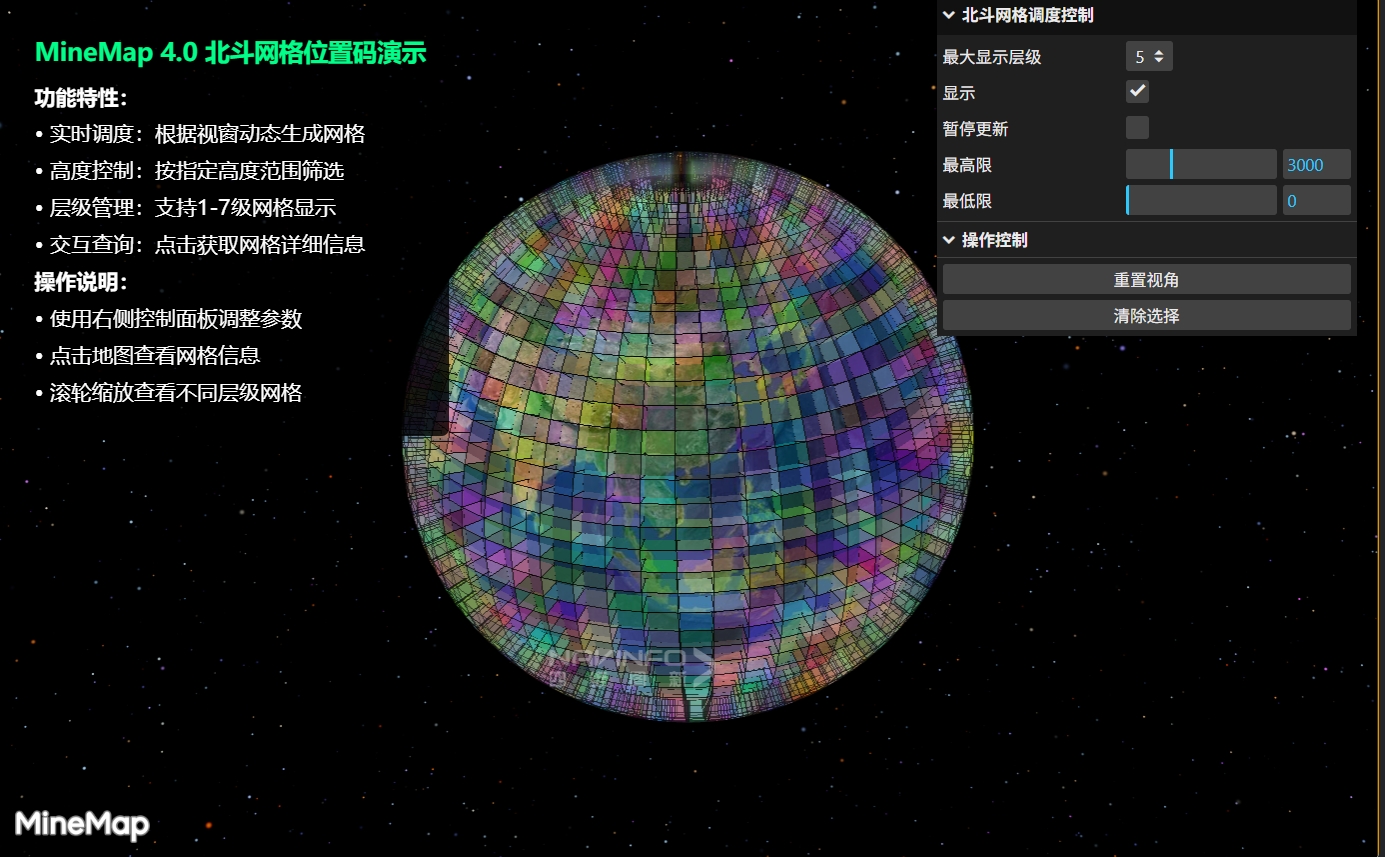The height and width of the screenshot is (857, 1385).
Task: Click the title MineMap 4.0 北斗网格位置码演示
Action: 231,54
